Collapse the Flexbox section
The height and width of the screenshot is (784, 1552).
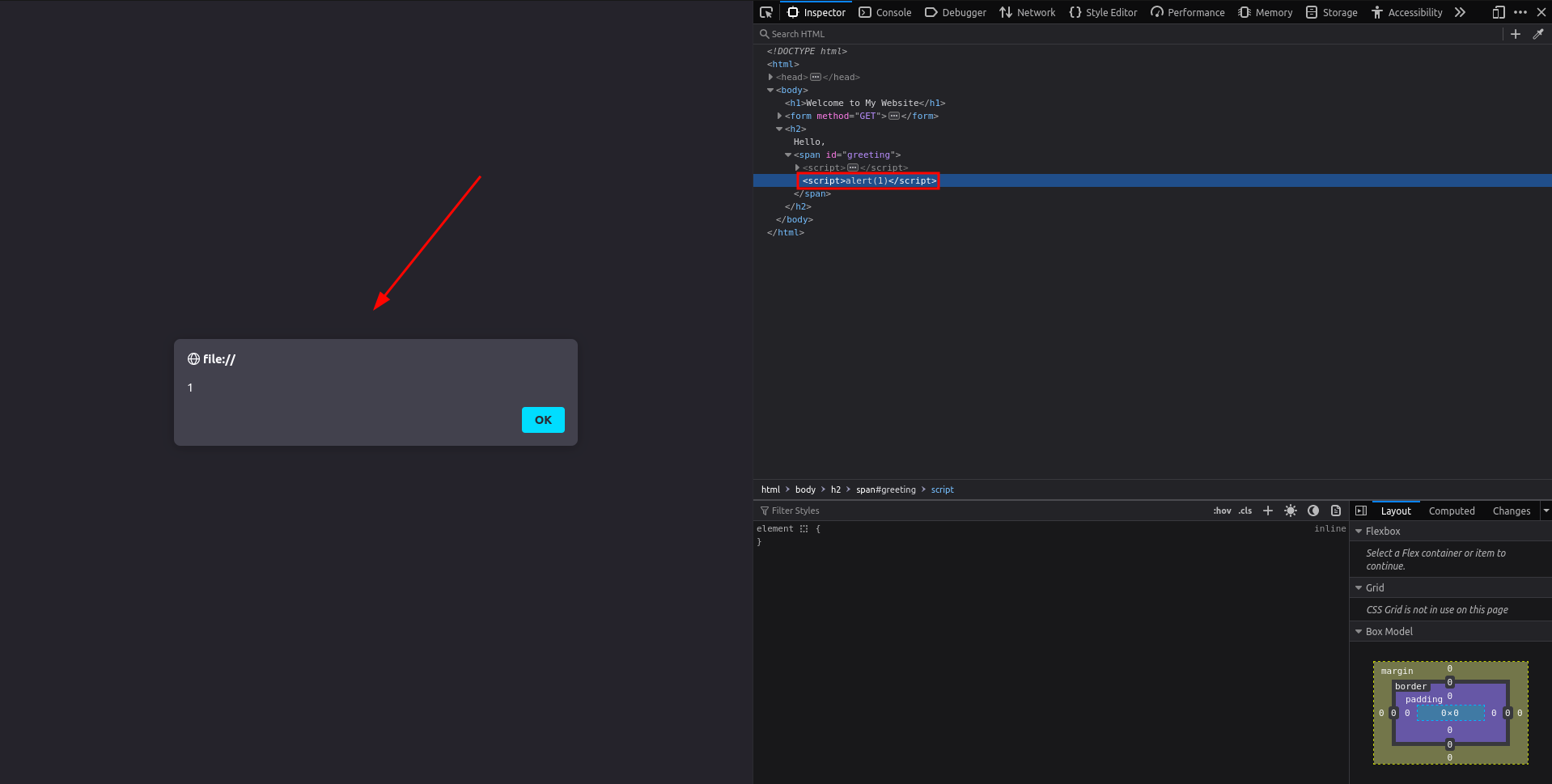point(1359,531)
